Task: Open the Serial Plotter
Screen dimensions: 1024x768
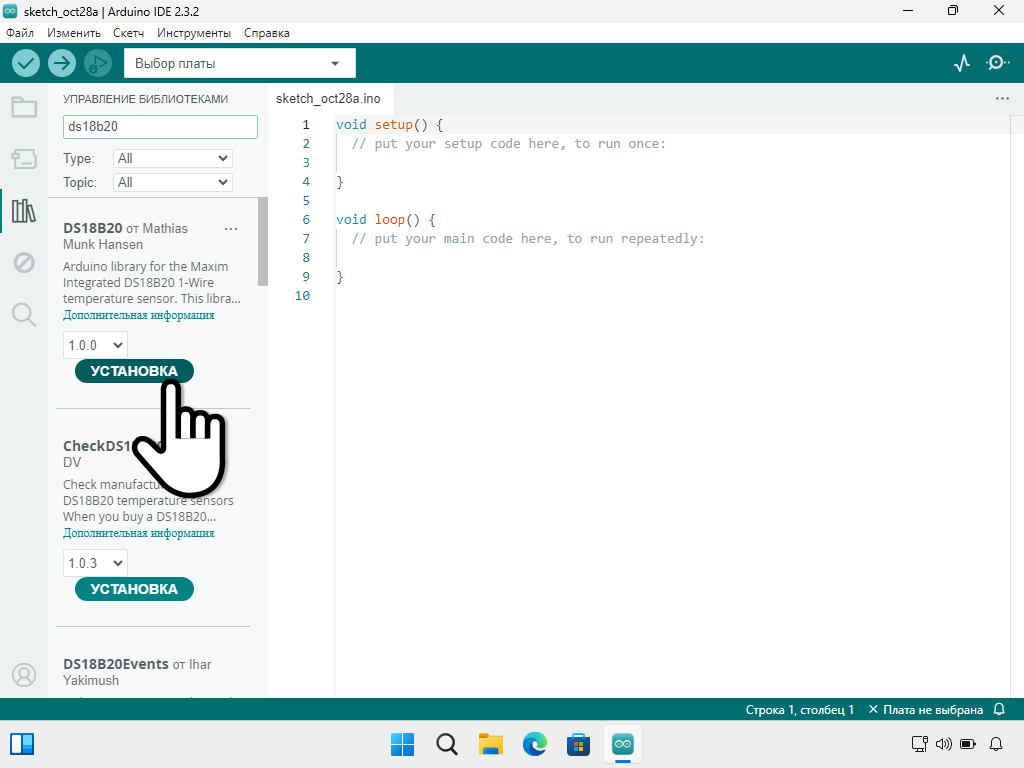Action: pos(962,63)
